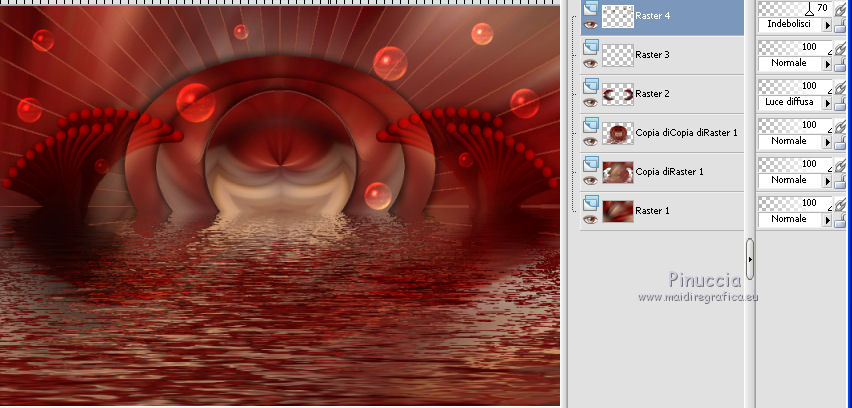Click Raster 3 opacity slider showing 100
This screenshot has height=408, width=852.
(x=795, y=47)
